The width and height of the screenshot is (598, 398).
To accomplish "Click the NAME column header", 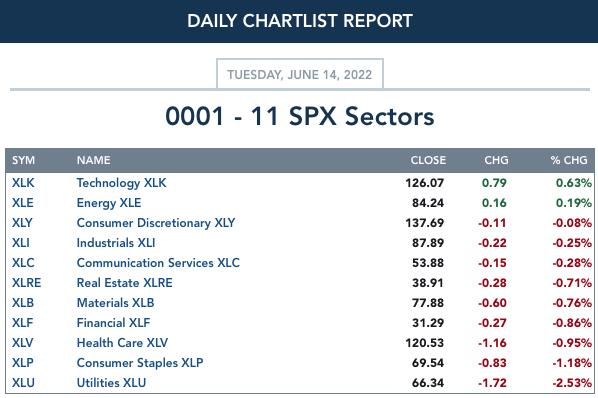I will click(93, 160).
